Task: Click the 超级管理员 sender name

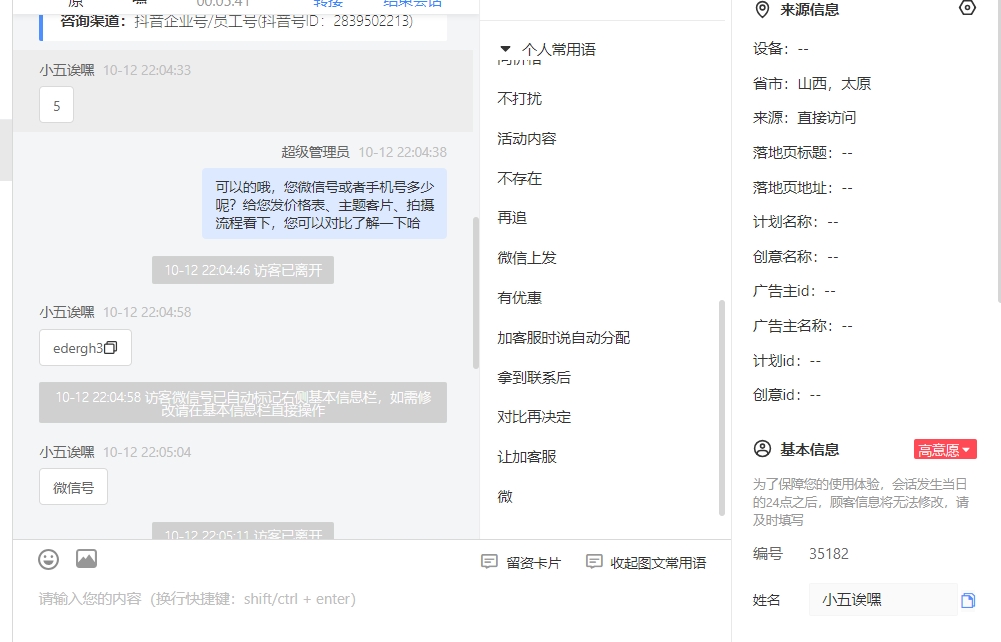Action: tap(315, 152)
